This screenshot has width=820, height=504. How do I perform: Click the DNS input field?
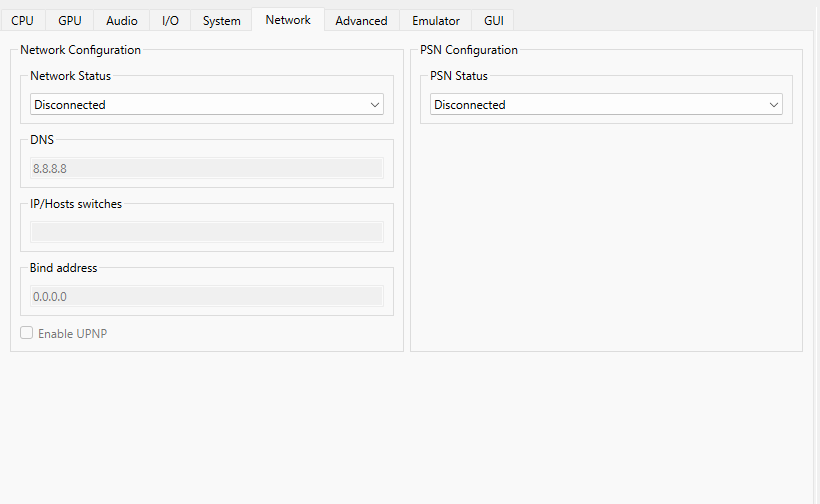pos(207,168)
